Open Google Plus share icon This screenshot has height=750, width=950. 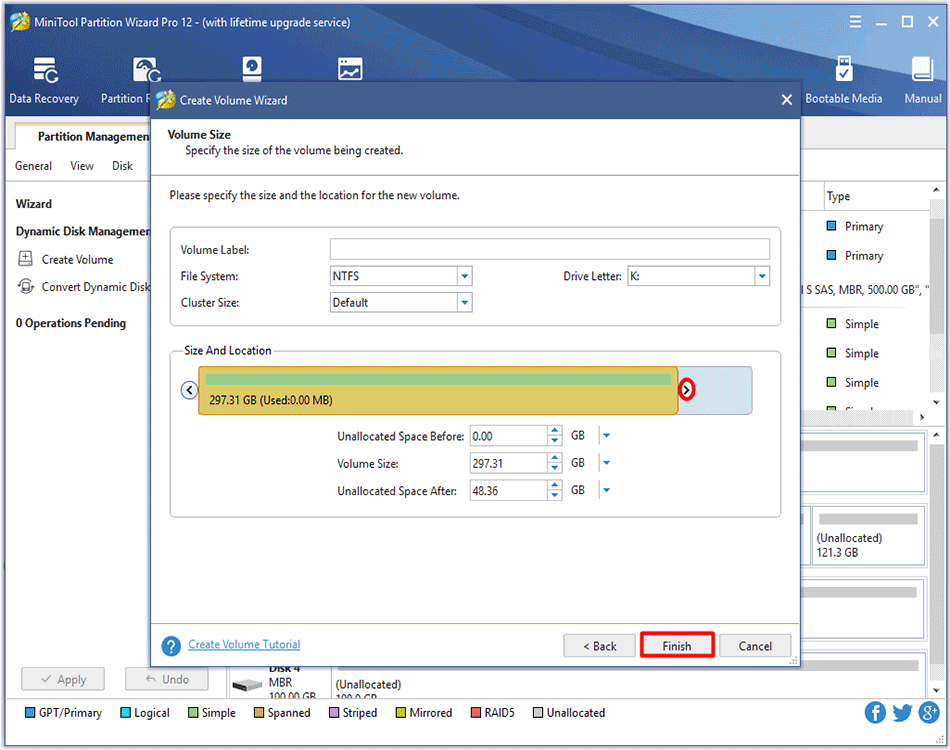tap(929, 712)
